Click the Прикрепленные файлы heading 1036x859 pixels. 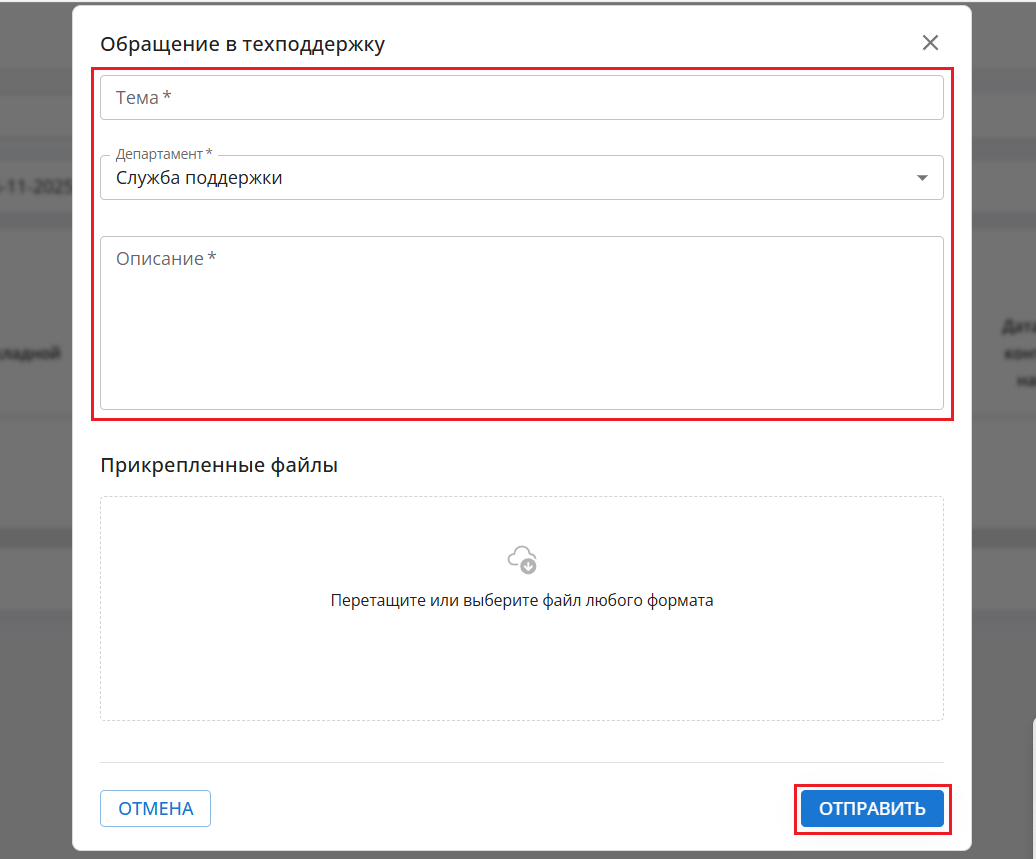pos(219,465)
